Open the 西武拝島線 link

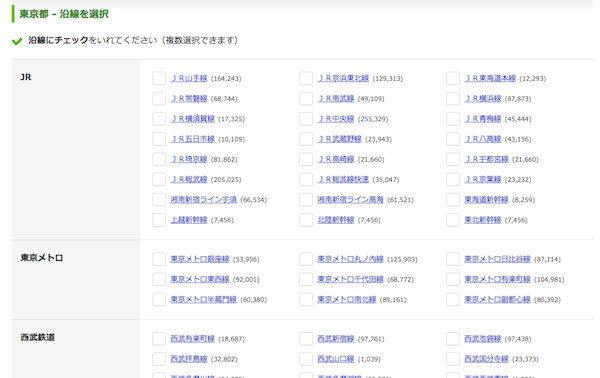(x=189, y=359)
